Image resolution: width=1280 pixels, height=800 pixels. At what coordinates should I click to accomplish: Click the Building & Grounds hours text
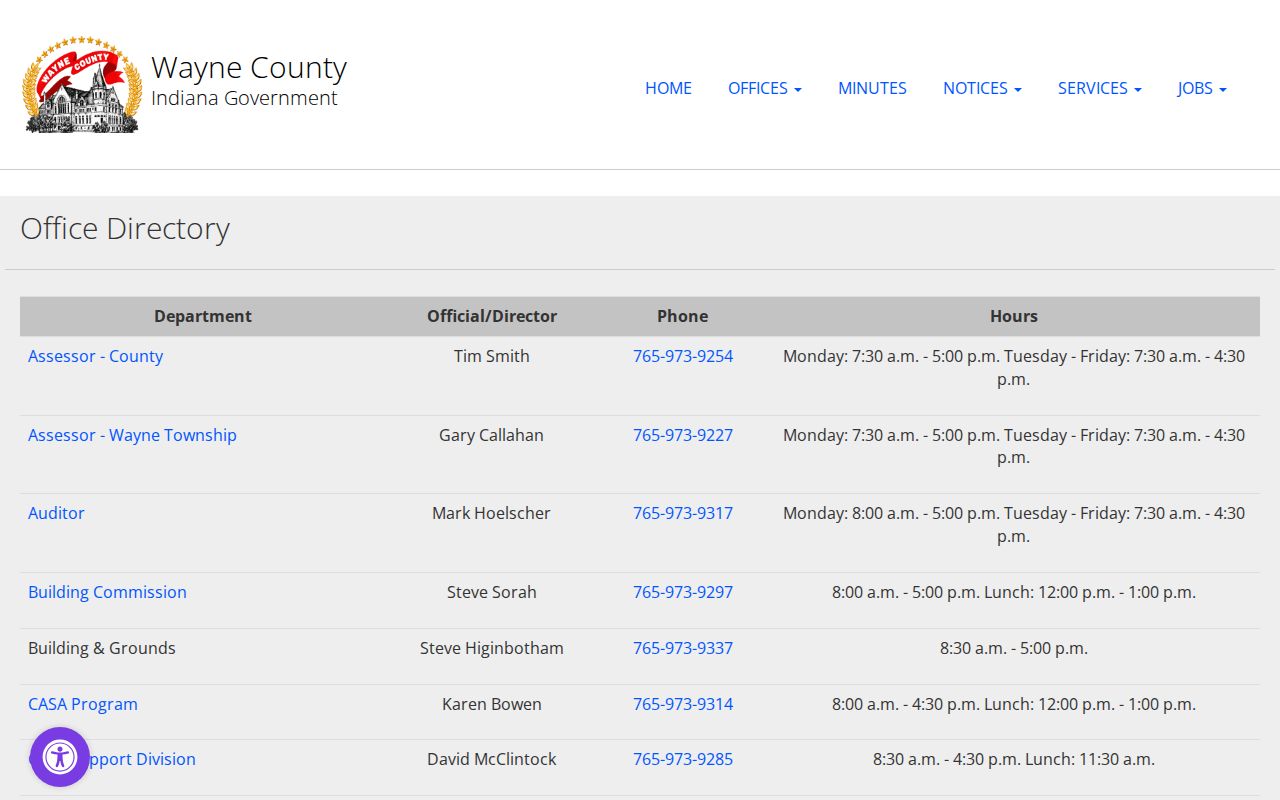(1014, 648)
